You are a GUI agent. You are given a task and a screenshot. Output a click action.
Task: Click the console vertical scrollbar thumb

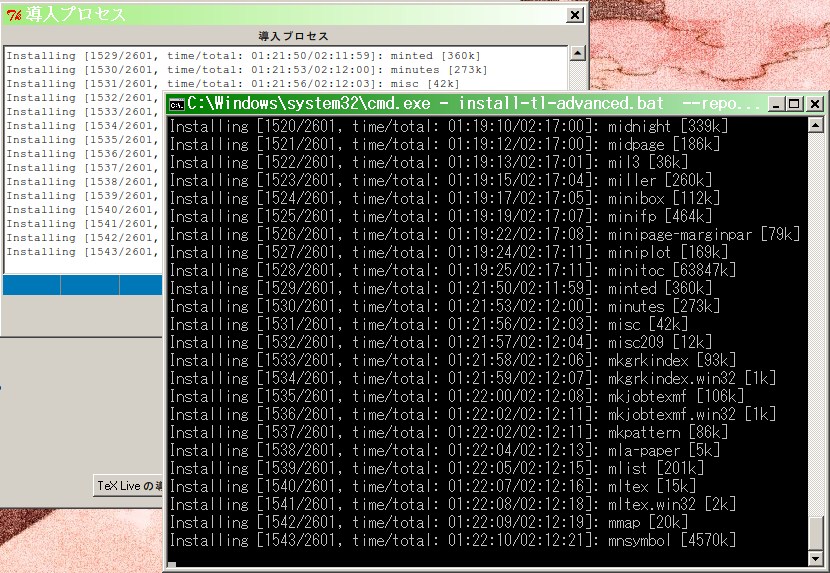818,532
